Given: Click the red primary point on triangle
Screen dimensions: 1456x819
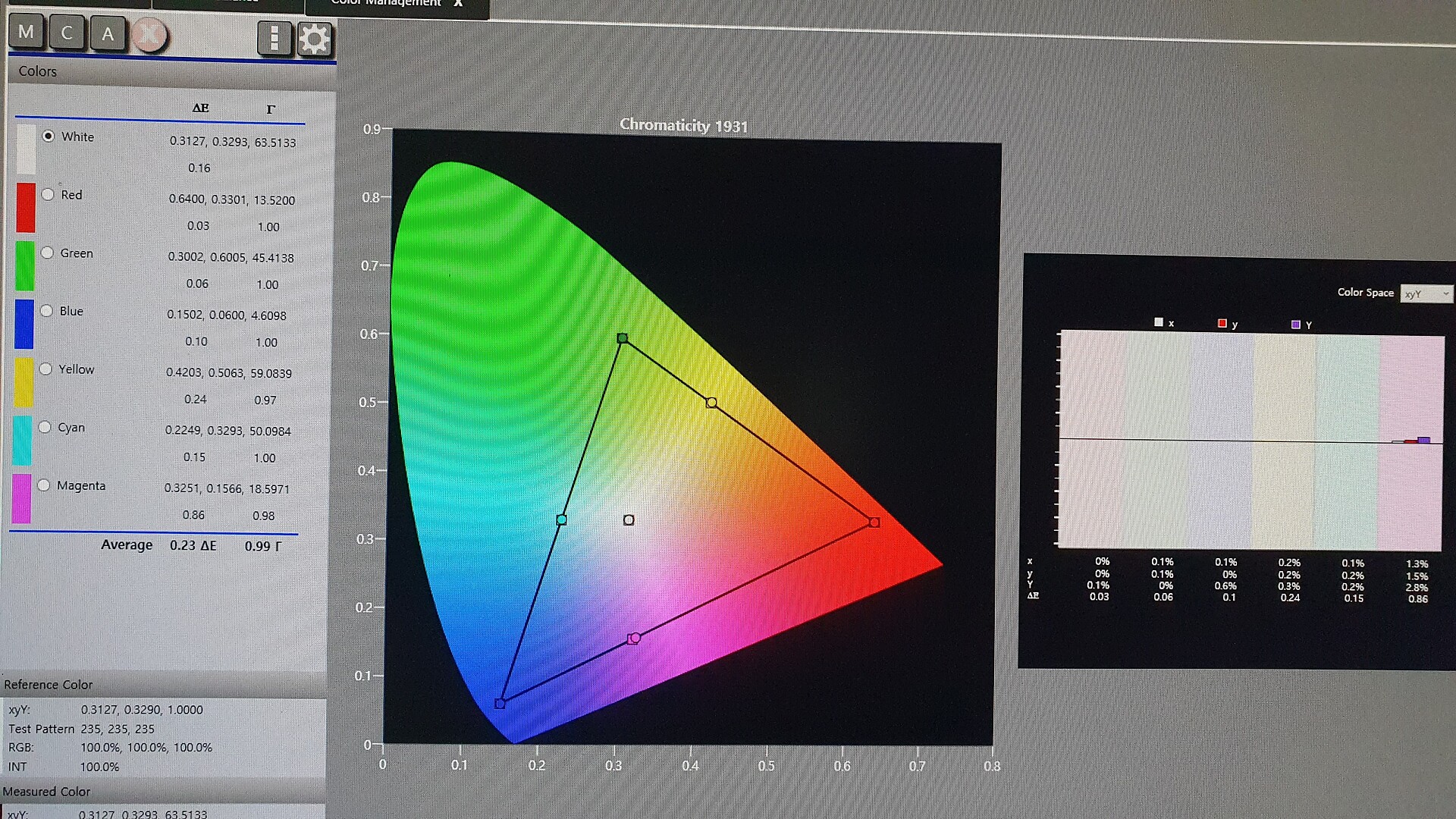Looking at the screenshot, I should 874,522.
